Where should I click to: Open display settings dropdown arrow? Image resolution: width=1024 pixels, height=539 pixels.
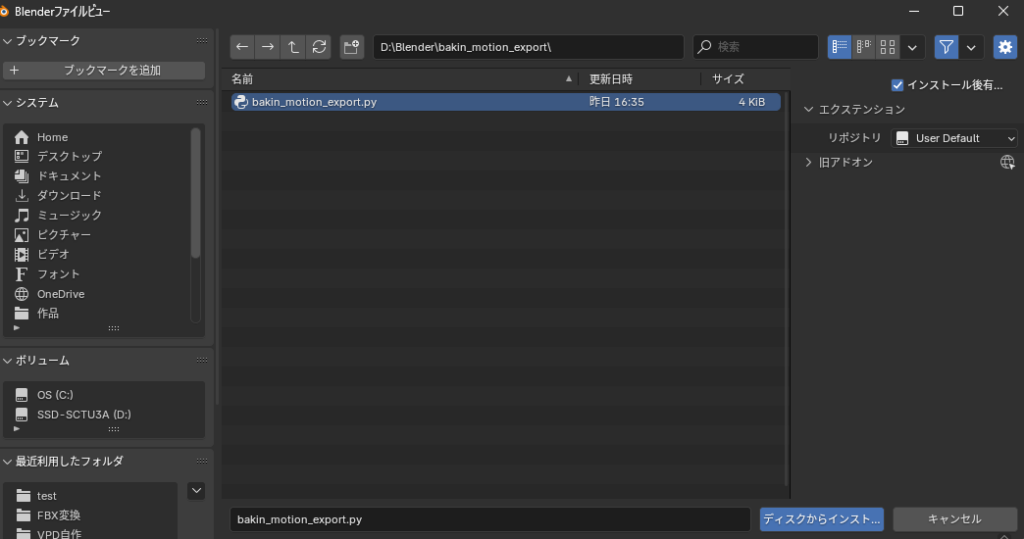click(x=912, y=47)
